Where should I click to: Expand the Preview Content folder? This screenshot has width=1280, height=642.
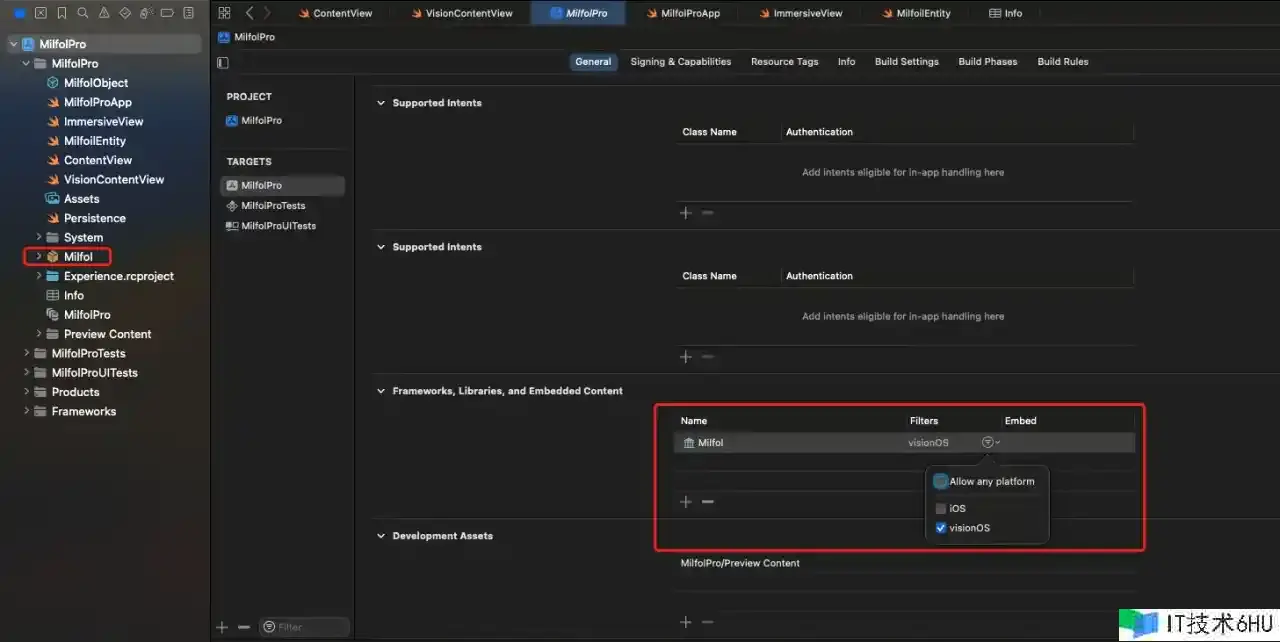39,334
